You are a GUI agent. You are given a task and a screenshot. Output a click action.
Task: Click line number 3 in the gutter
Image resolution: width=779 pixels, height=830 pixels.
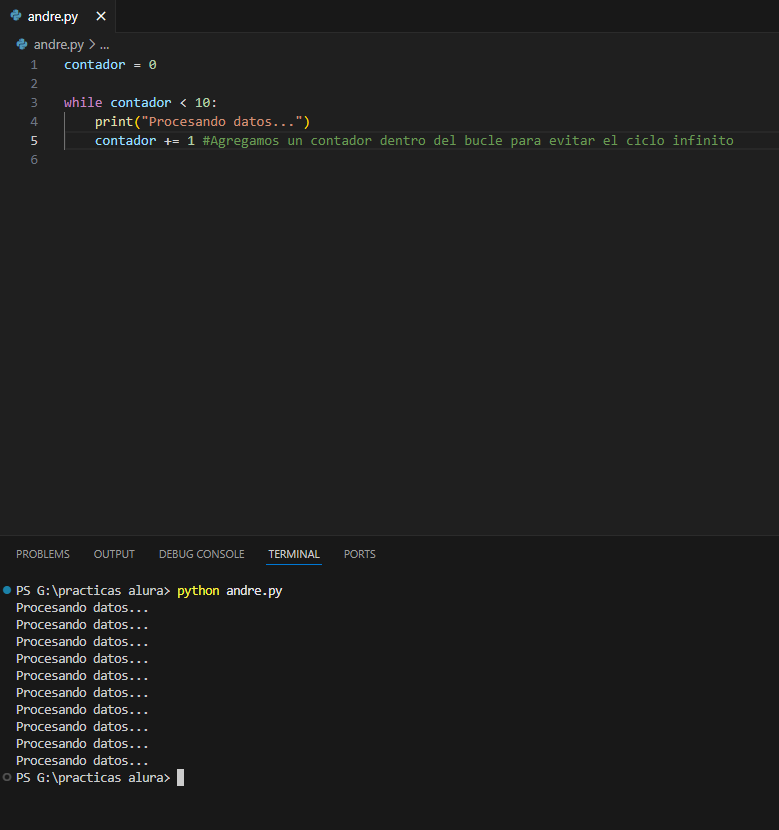[34, 103]
